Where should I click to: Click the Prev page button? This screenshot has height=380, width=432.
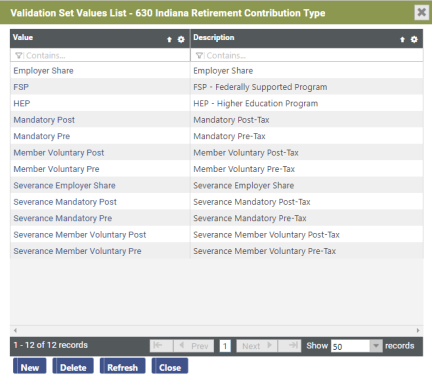coord(194,346)
